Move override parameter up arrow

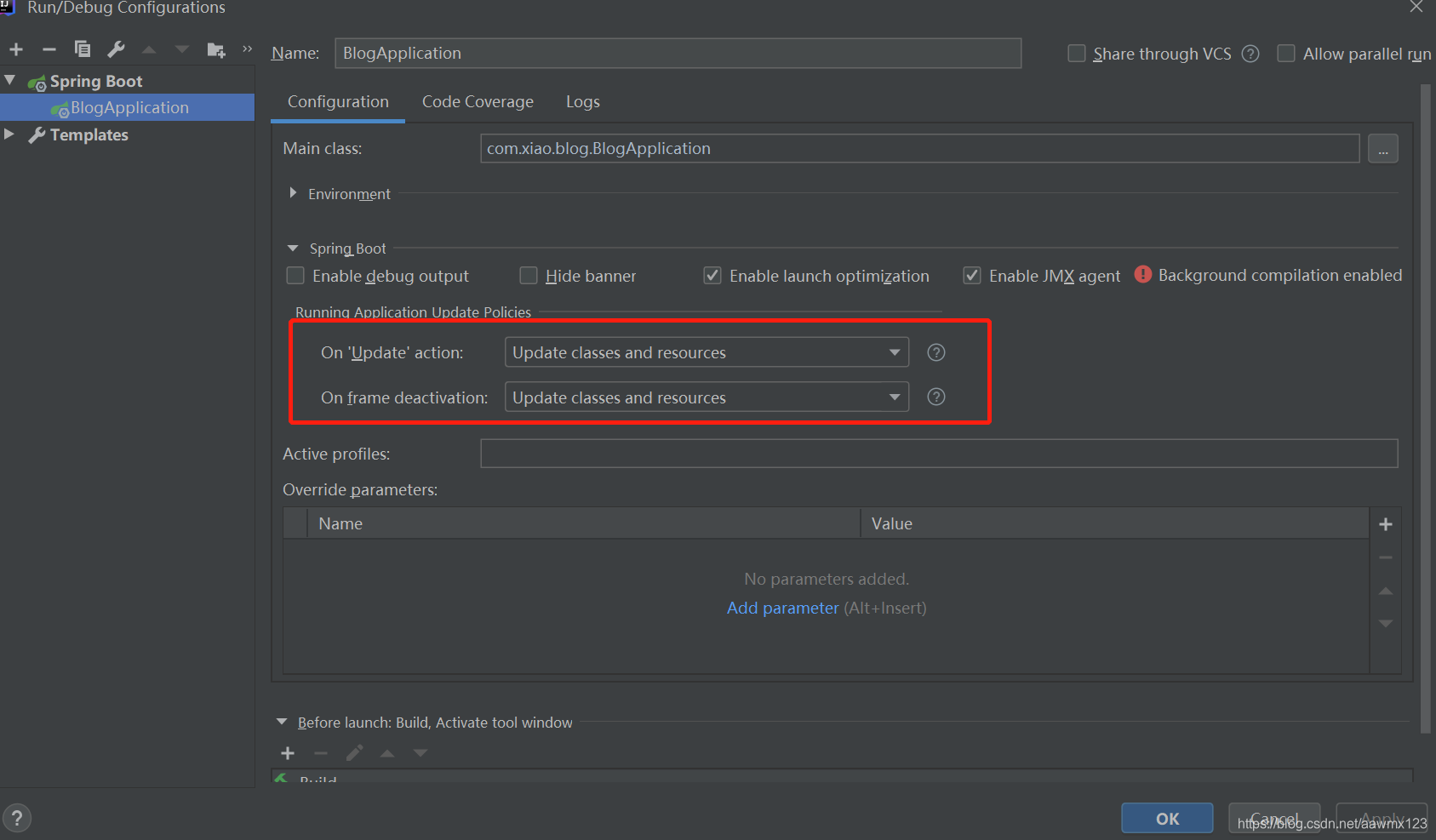[1386, 591]
